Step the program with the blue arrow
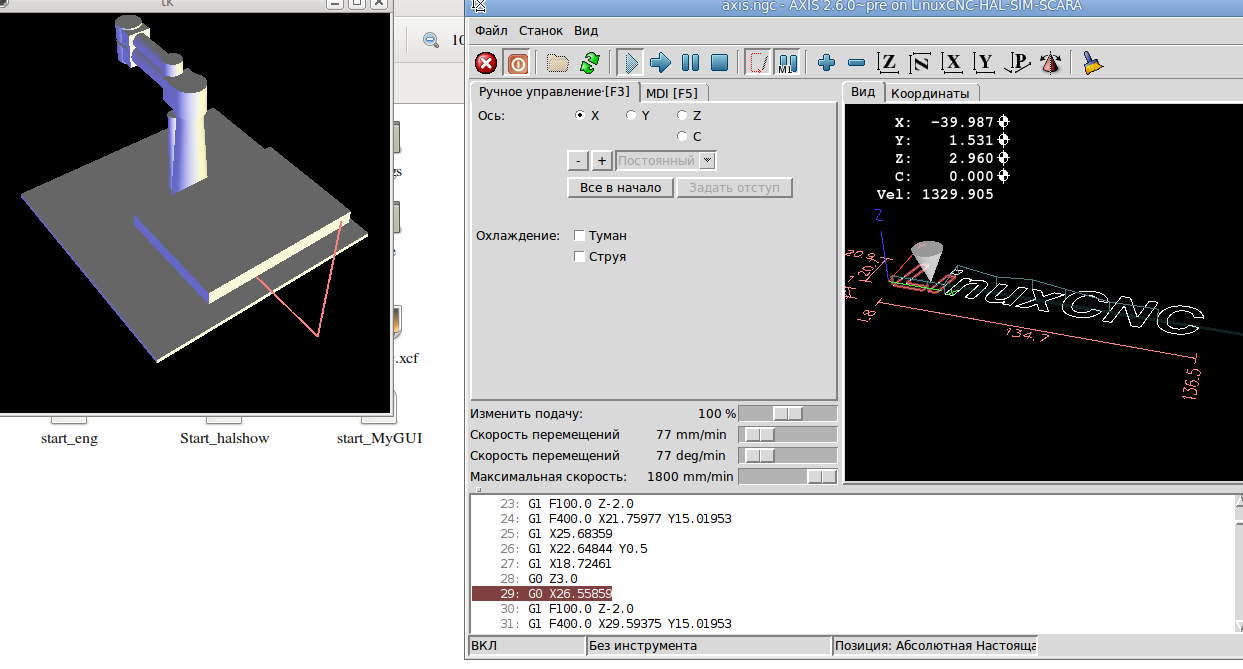Viewport: 1243px width, 669px height. (660, 63)
